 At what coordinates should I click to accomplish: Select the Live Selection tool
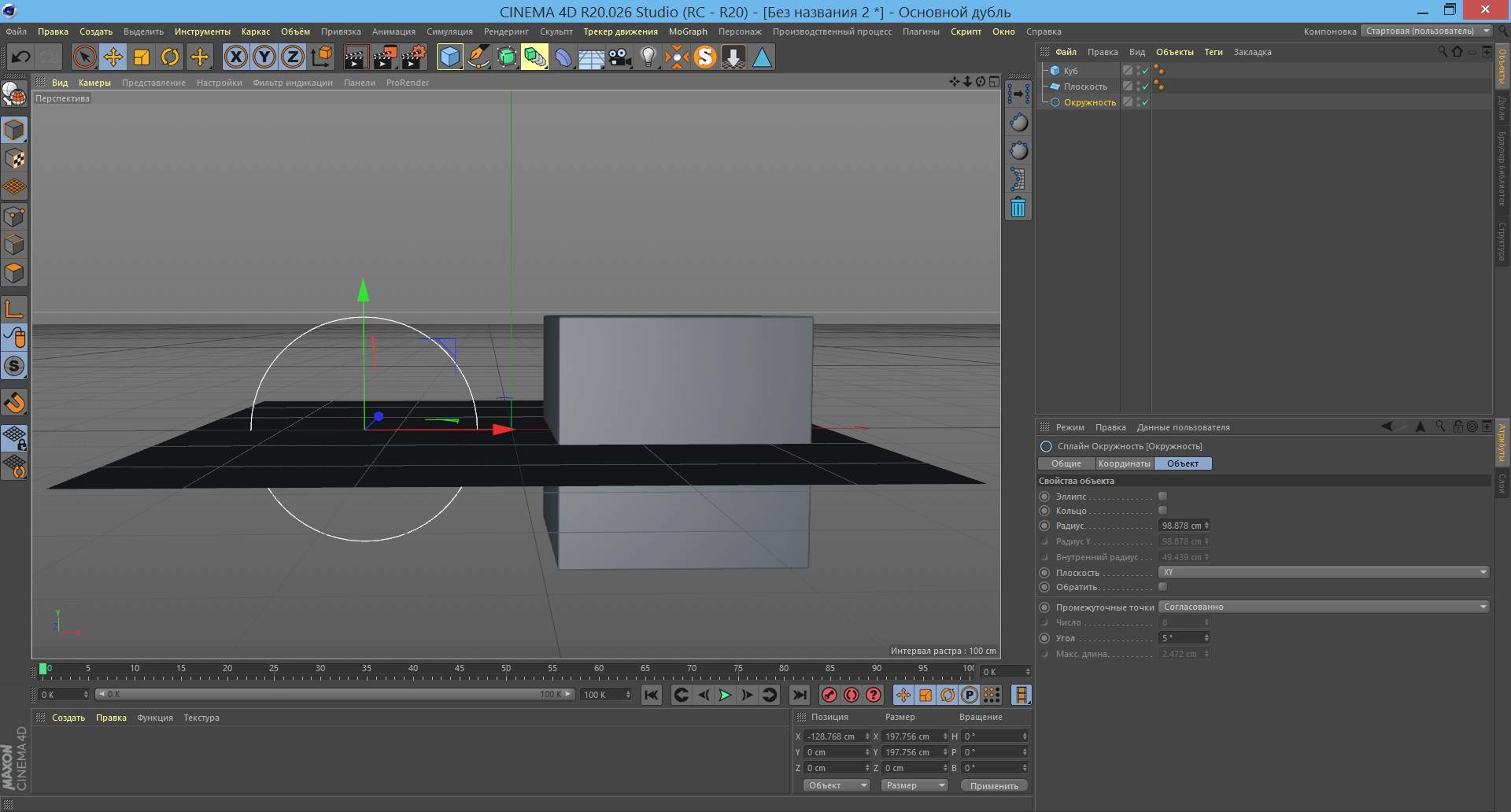pyautogui.click(x=84, y=57)
